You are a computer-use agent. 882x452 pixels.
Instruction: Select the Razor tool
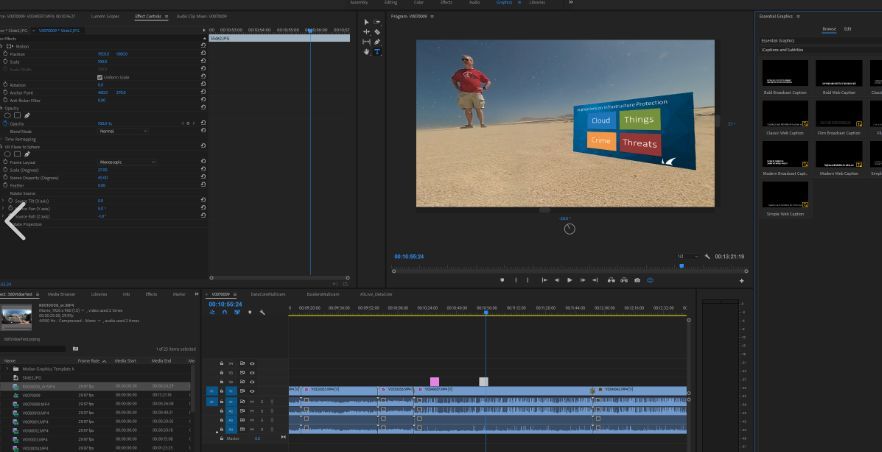[x=377, y=32]
